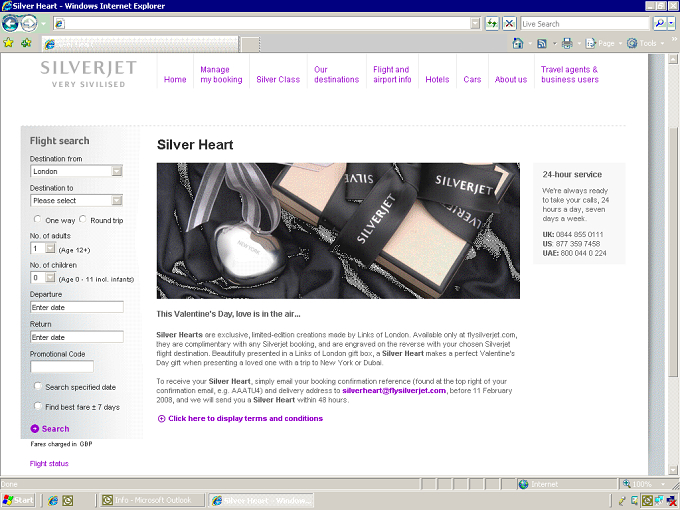Click the purple Search arrow icon
Image resolution: width=680 pixels, height=510 pixels.
coord(35,428)
